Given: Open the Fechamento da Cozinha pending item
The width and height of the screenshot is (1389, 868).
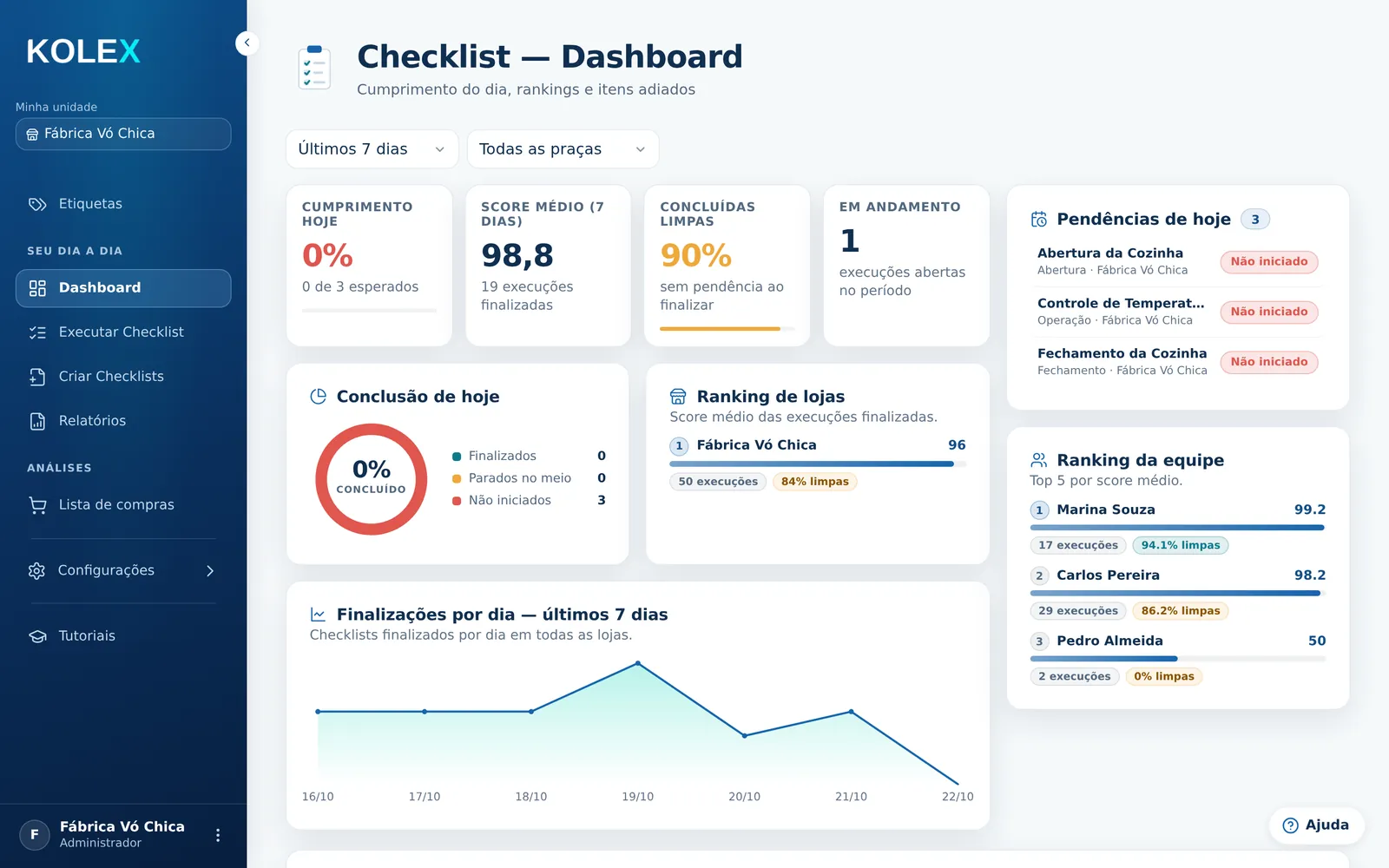Looking at the screenshot, I should pyautogui.click(x=1178, y=362).
